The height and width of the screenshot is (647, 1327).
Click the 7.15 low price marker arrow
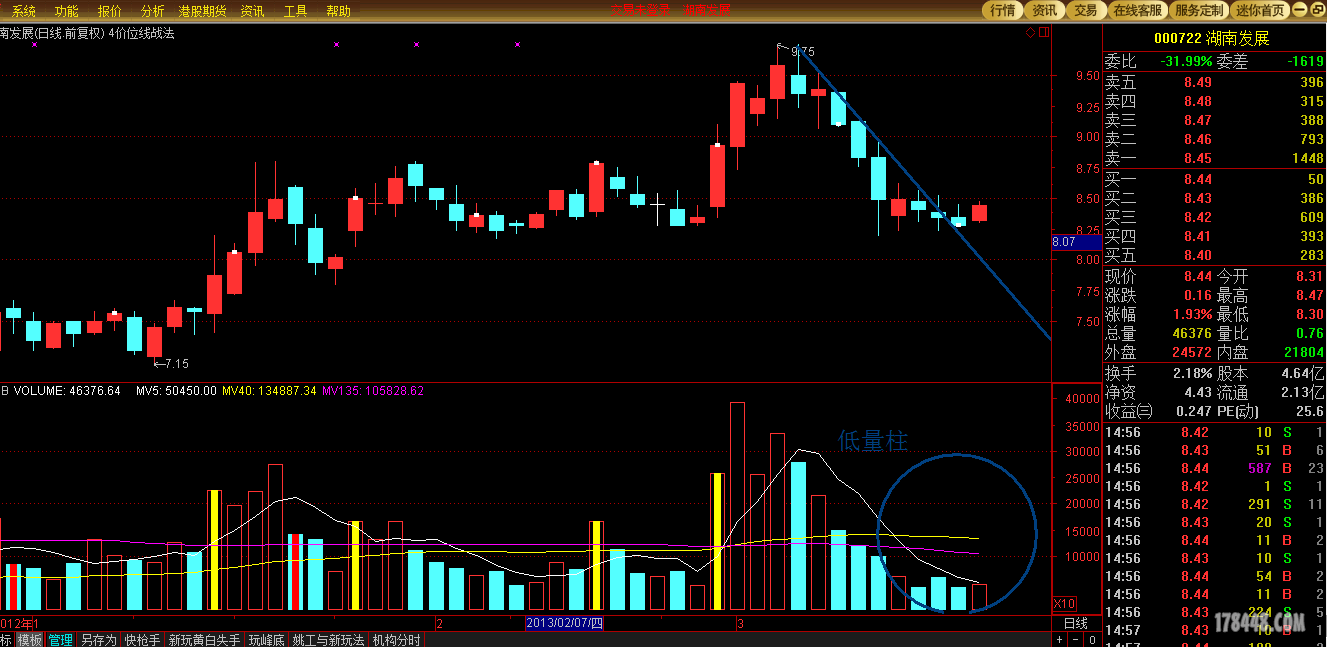click(x=159, y=362)
